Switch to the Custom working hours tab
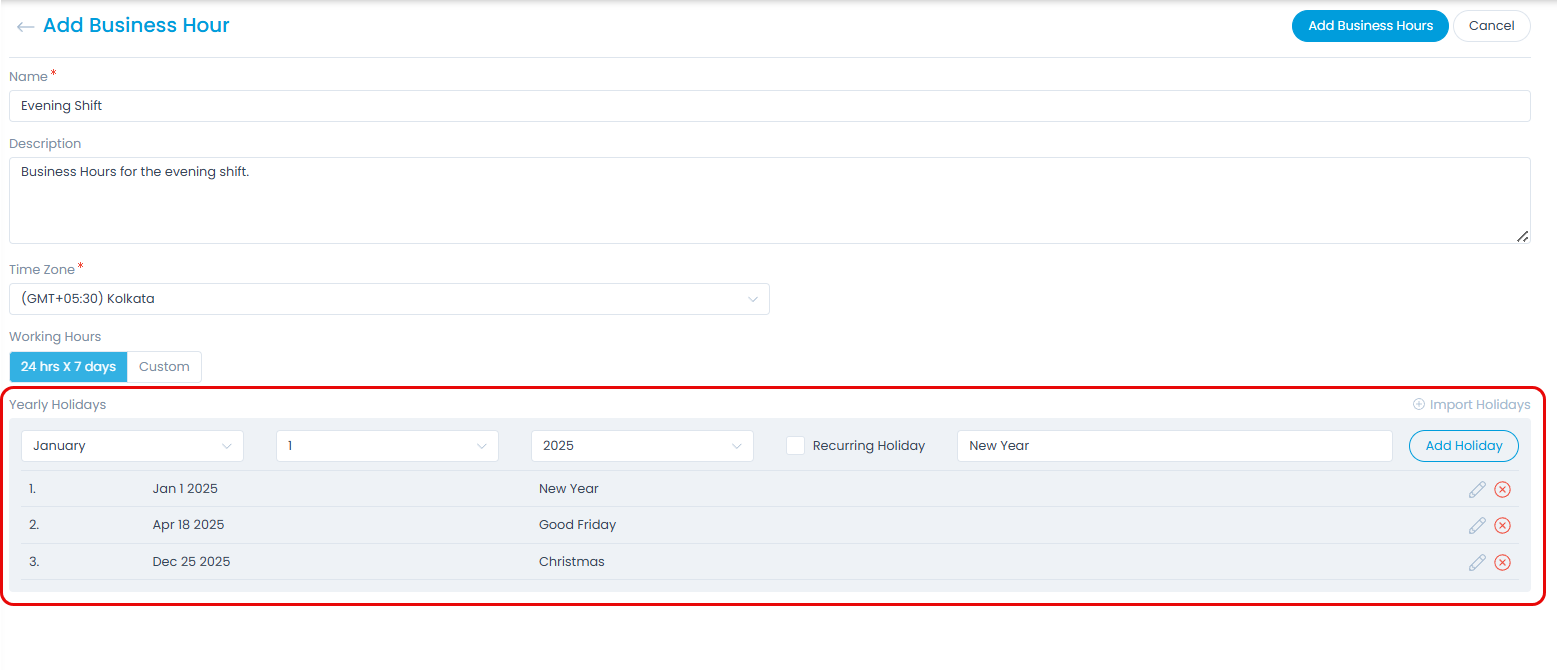 click(163, 366)
